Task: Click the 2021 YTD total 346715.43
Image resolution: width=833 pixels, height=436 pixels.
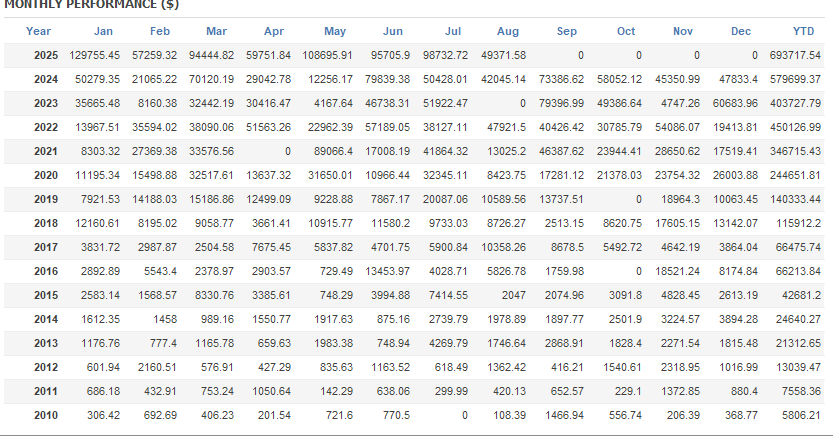Action: [795, 151]
